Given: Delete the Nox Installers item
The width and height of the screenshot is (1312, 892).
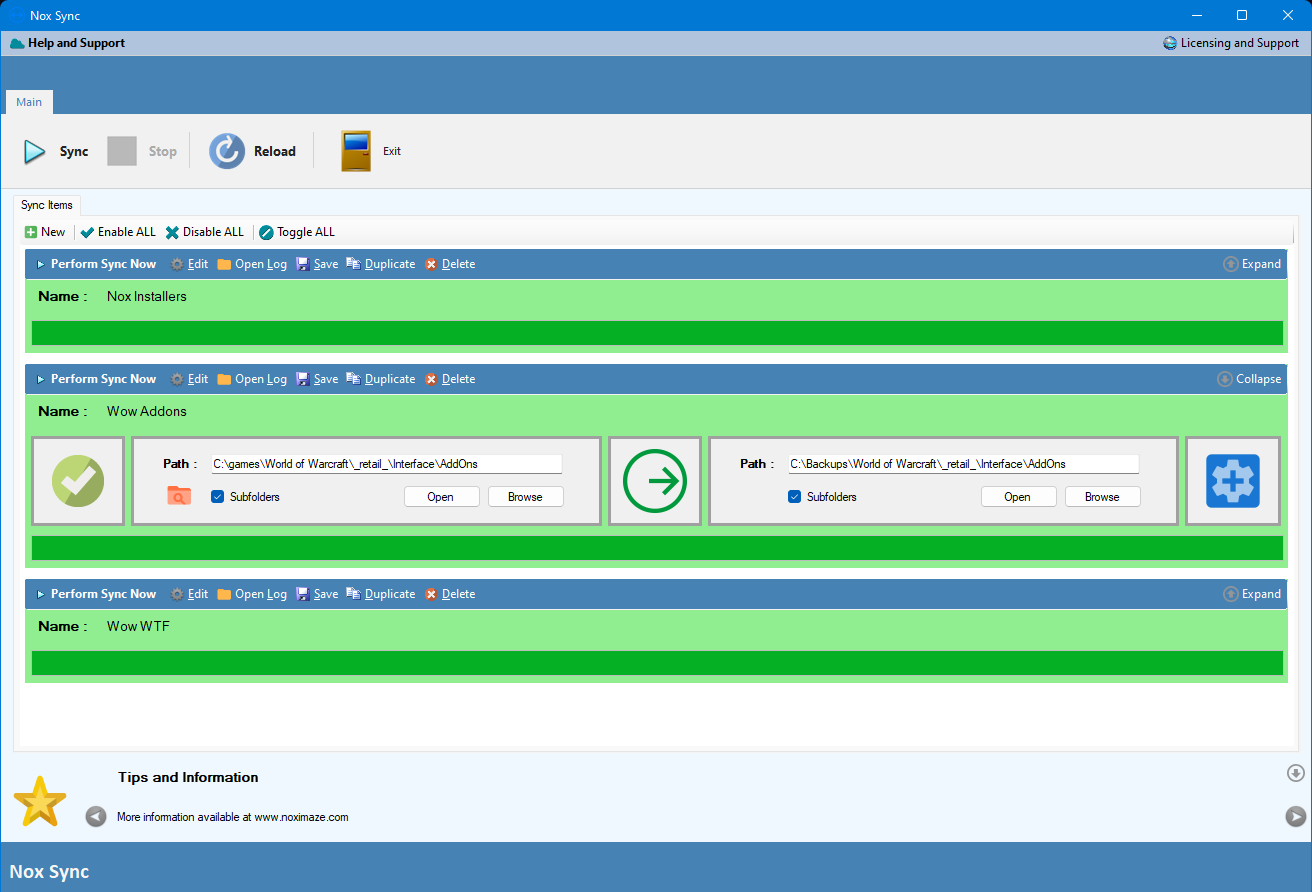Looking at the screenshot, I should tap(450, 264).
